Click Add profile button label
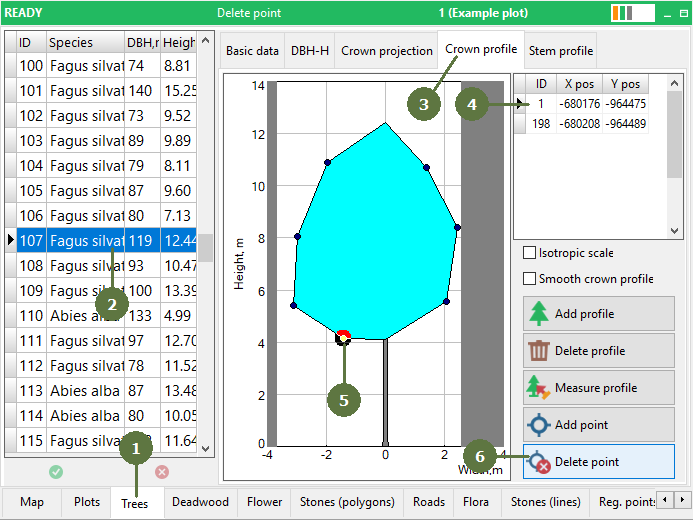 tap(584, 314)
